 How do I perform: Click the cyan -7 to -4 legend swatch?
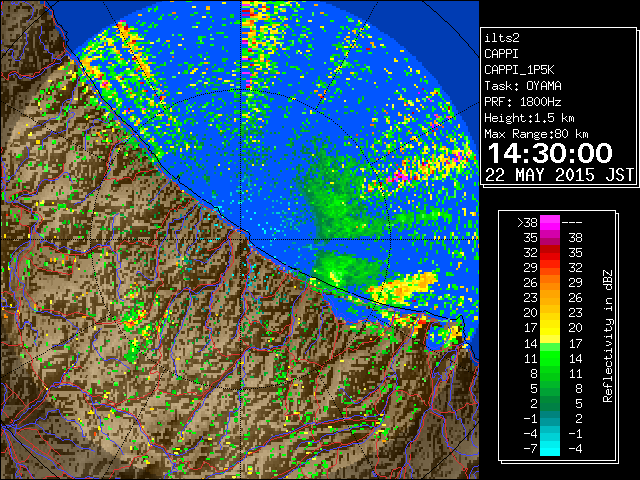tap(550, 449)
